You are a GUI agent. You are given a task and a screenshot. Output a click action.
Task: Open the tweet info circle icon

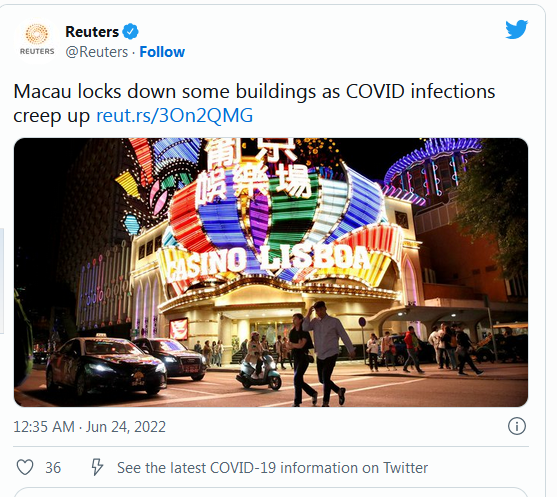pyautogui.click(x=517, y=426)
